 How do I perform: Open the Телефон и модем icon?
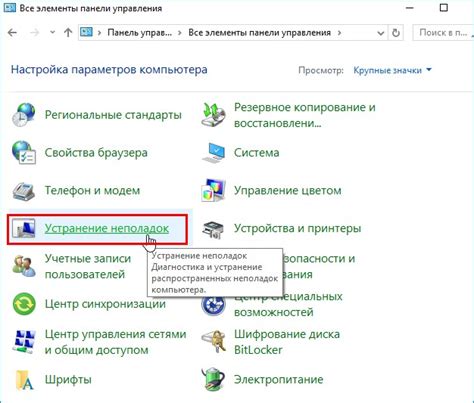24,191
